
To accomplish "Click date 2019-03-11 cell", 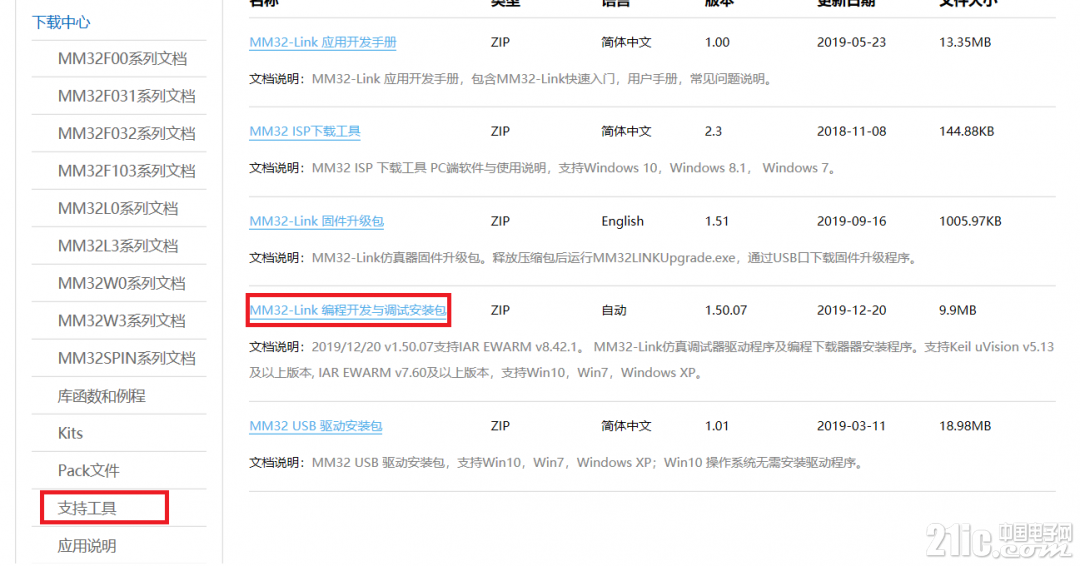I will click(851, 426).
